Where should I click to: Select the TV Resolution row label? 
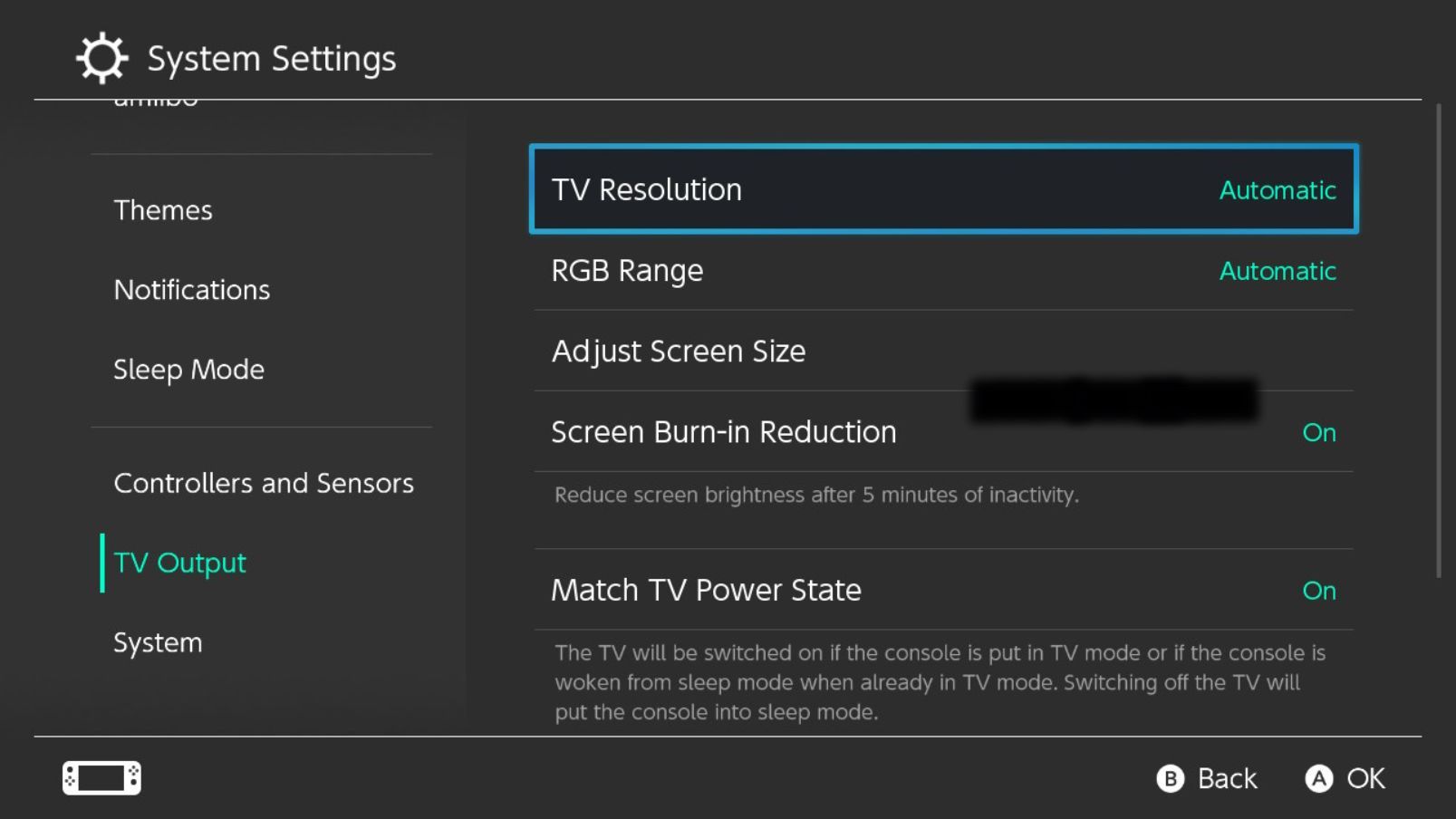click(647, 190)
